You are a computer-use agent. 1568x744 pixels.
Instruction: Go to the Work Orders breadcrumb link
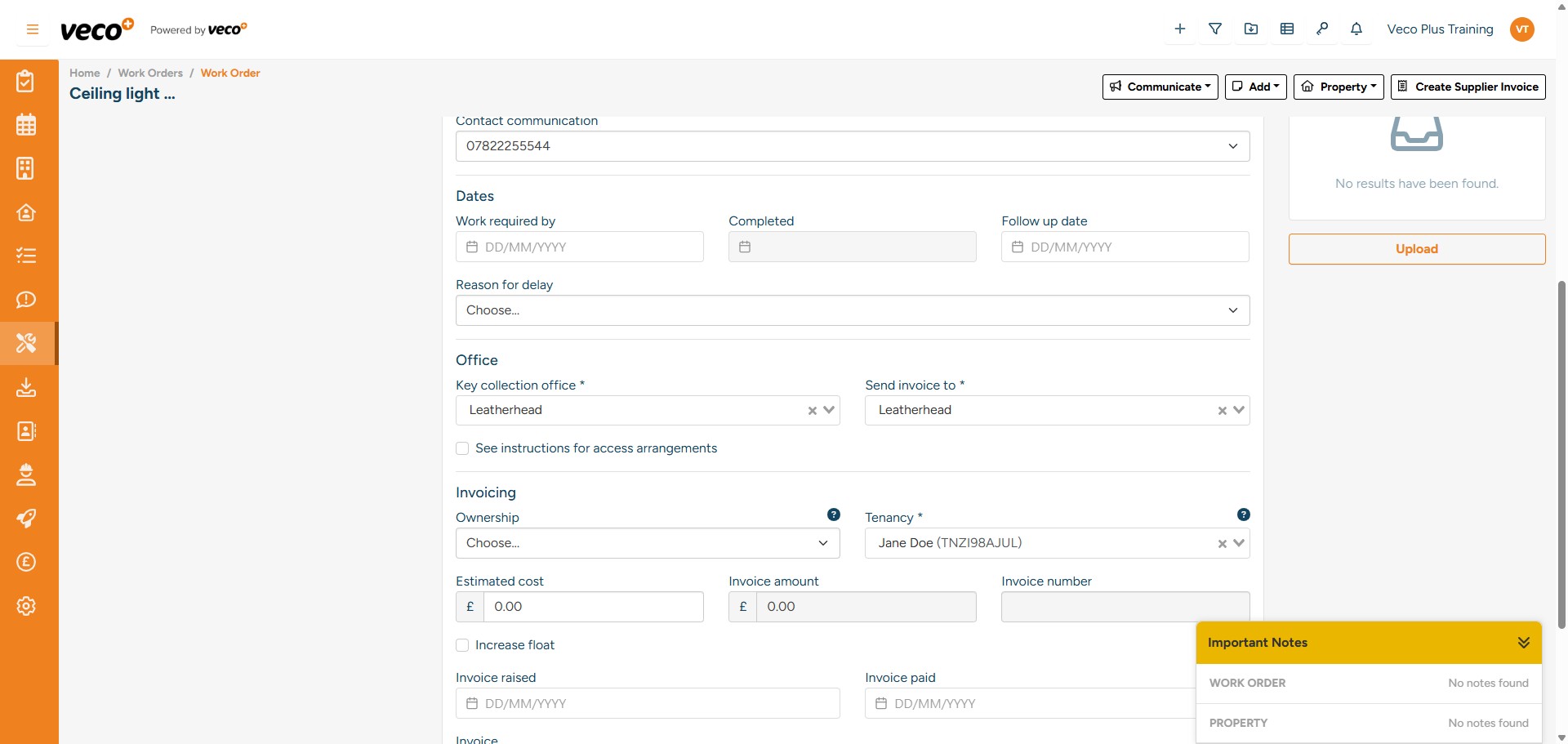(x=150, y=73)
